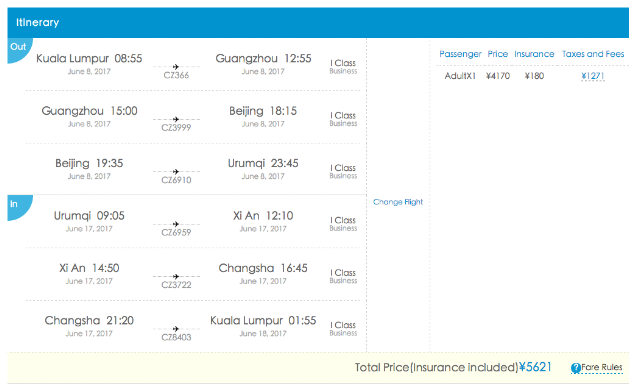This screenshot has height=388, width=640.
Task: Click I Class Business for the CZ3999 flight
Action: [x=343, y=119]
